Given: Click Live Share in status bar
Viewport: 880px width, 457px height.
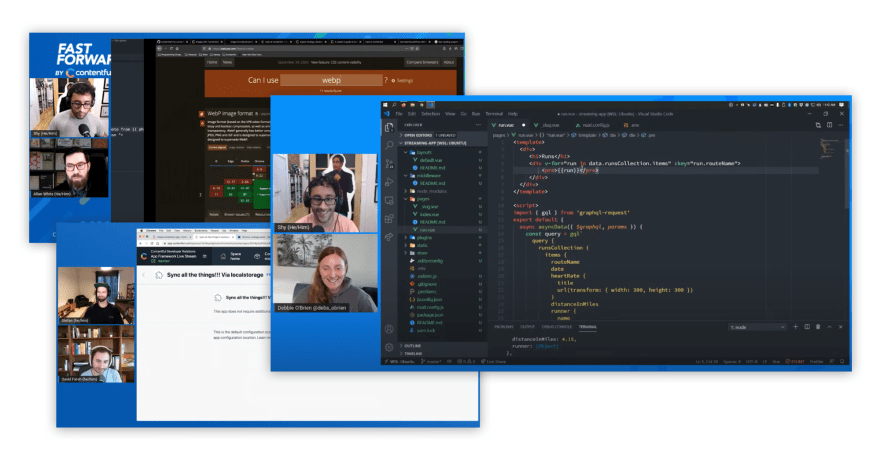Looking at the screenshot, I should click(x=493, y=362).
